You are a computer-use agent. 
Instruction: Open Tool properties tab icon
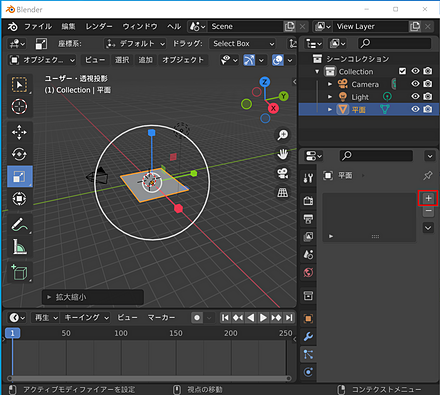tap(308, 178)
